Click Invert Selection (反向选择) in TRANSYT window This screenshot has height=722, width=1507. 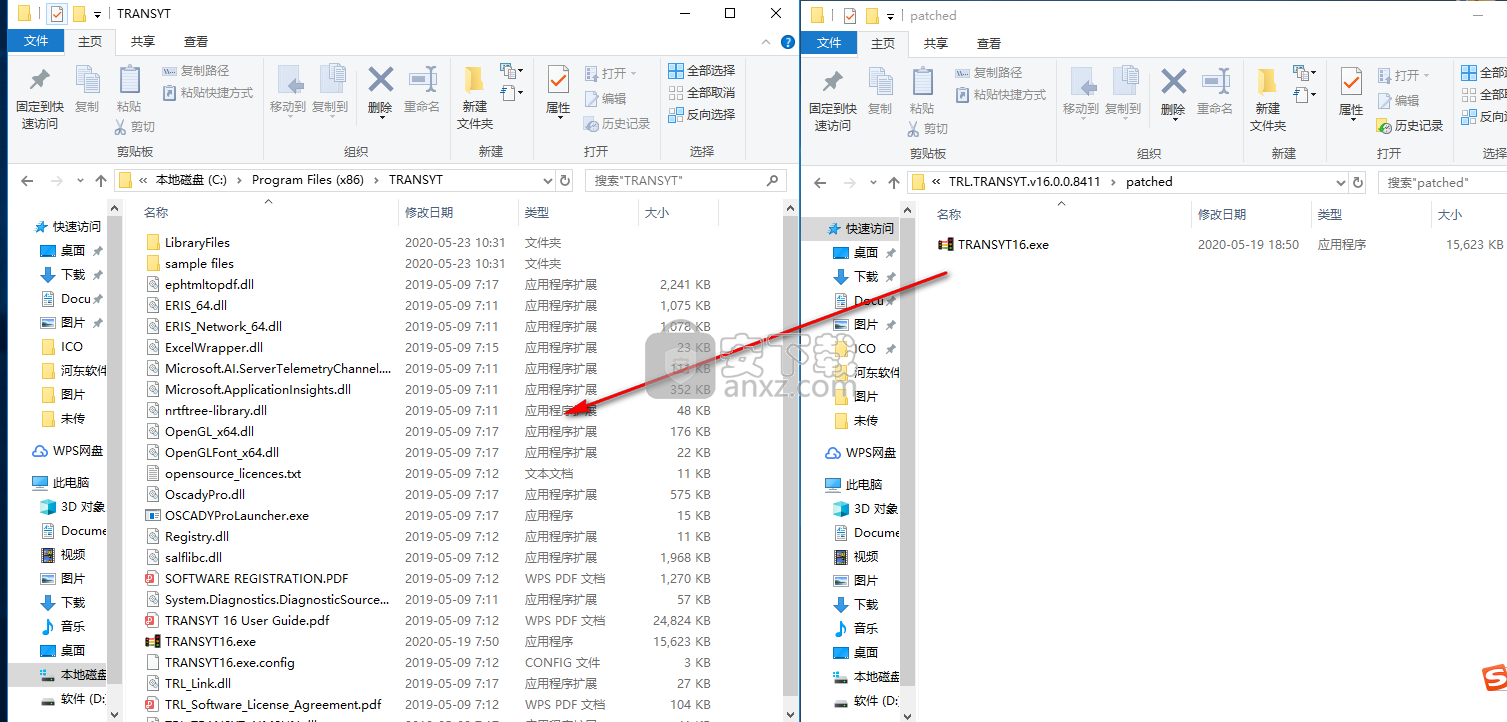(x=701, y=114)
